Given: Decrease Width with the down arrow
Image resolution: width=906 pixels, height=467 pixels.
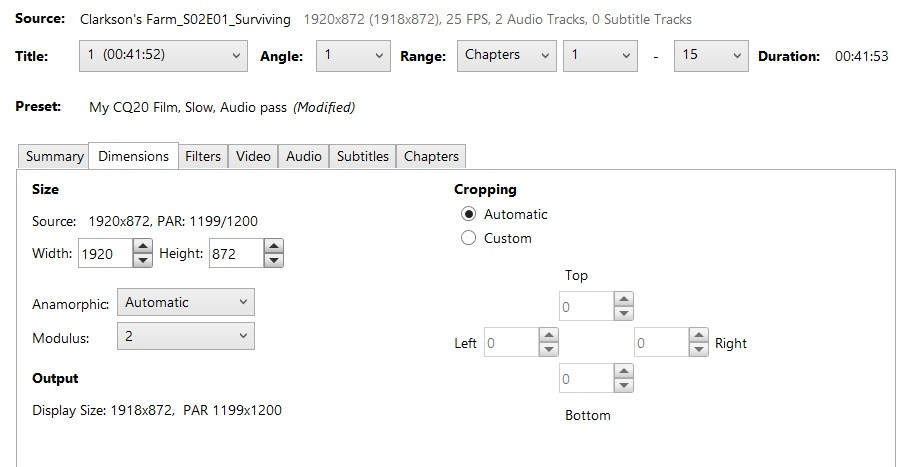Looking at the screenshot, I should (143, 260).
